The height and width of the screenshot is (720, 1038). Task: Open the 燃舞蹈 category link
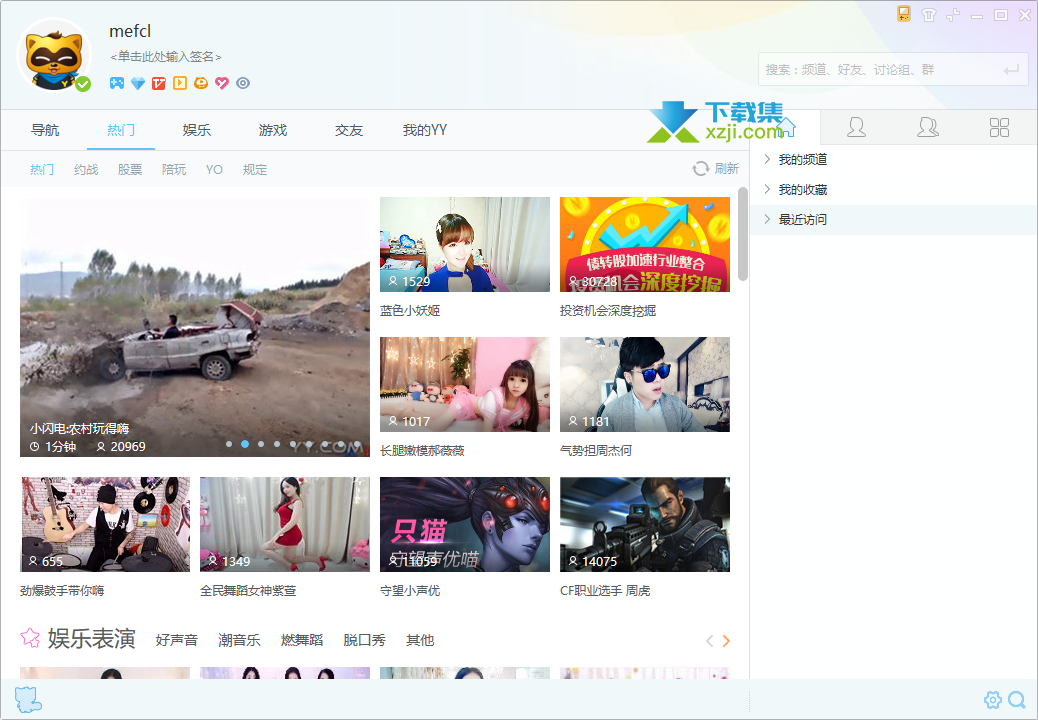tap(302, 640)
